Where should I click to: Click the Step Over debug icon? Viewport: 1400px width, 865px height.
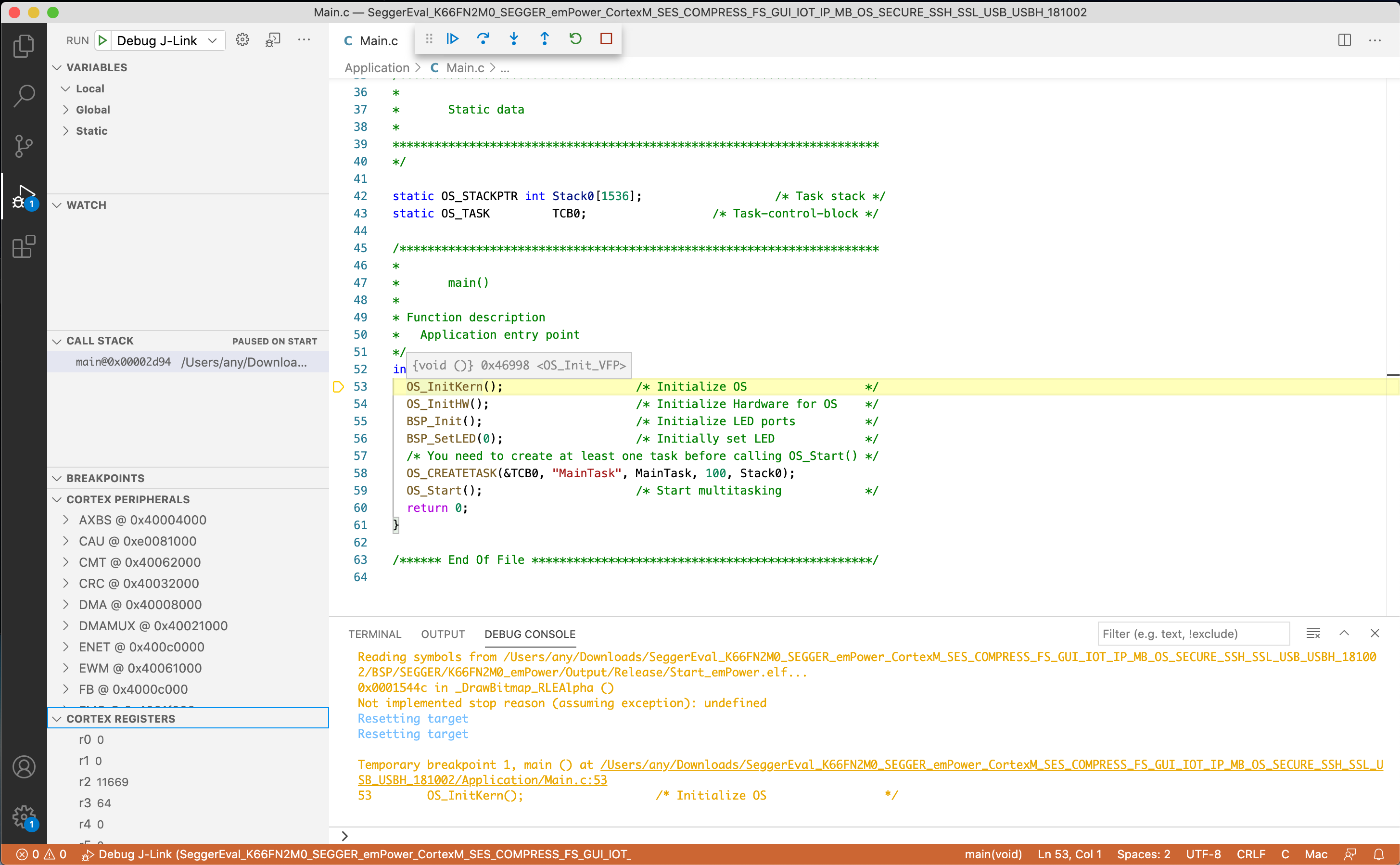[x=484, y=39]
